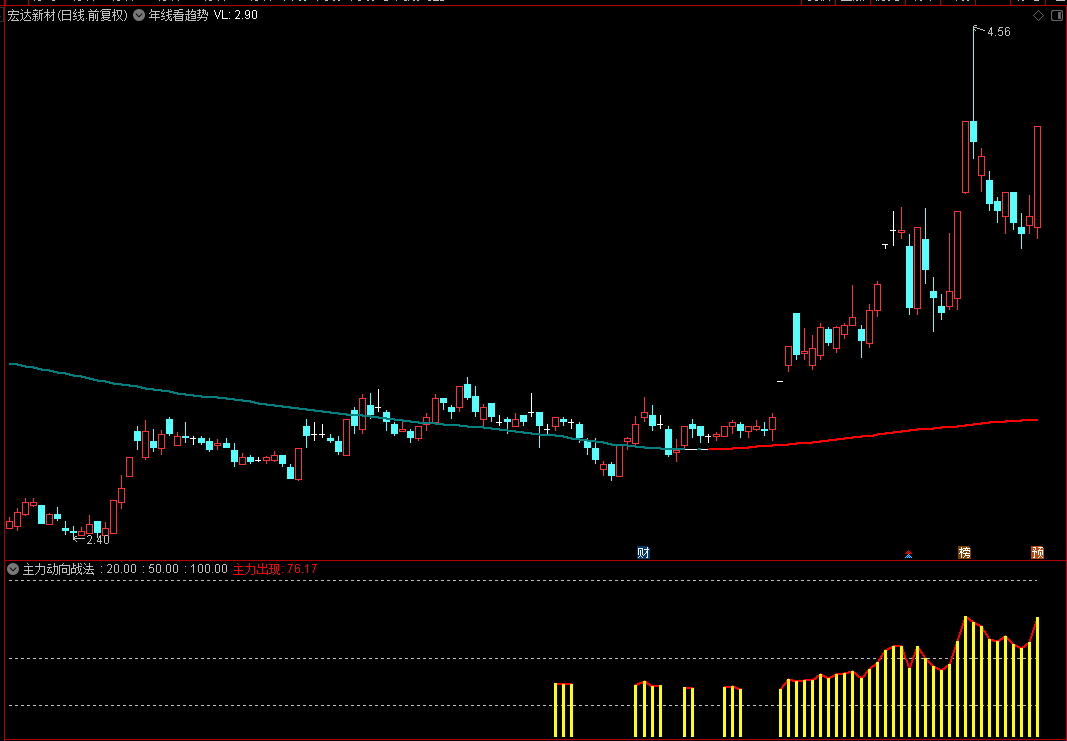This screenshot has width=1067, height=741.
Task: Click the 主力出现: 76.17 readout
Action: 275,569
